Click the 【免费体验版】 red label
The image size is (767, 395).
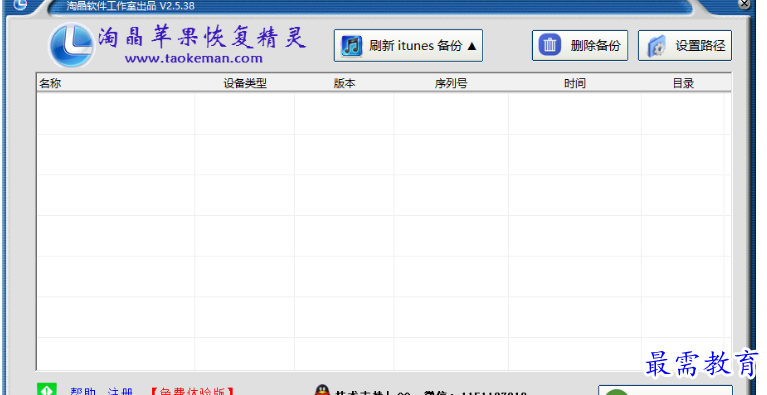coord(192,391)
